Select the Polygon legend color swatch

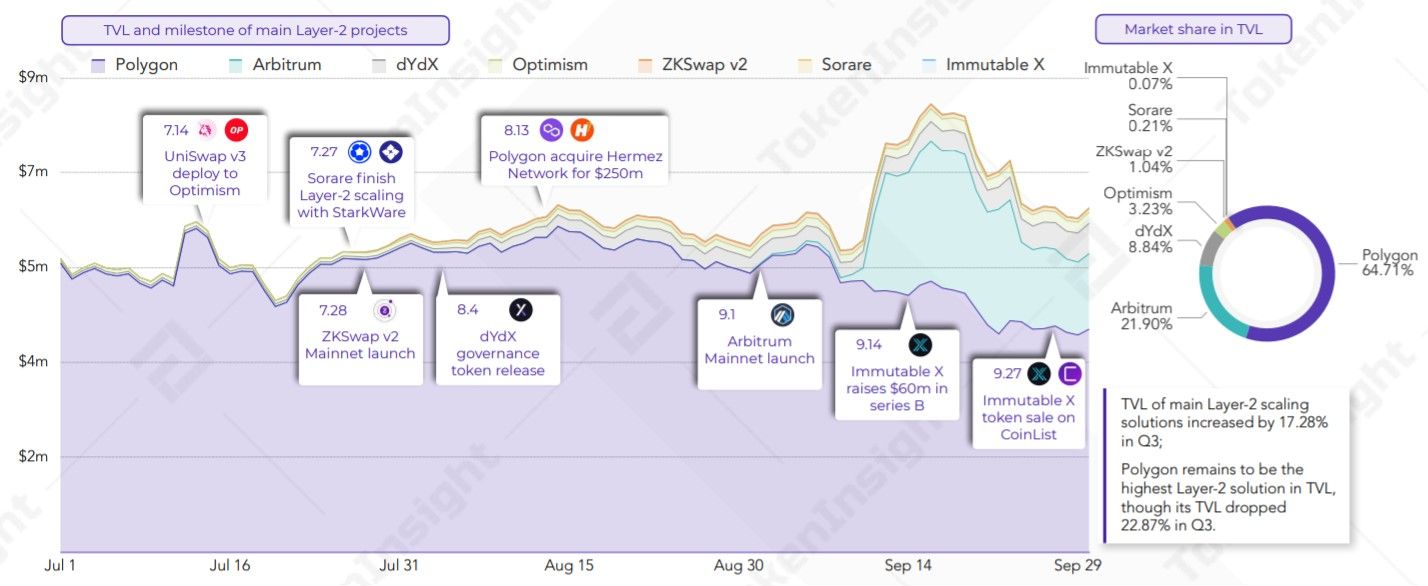(98, 65)
